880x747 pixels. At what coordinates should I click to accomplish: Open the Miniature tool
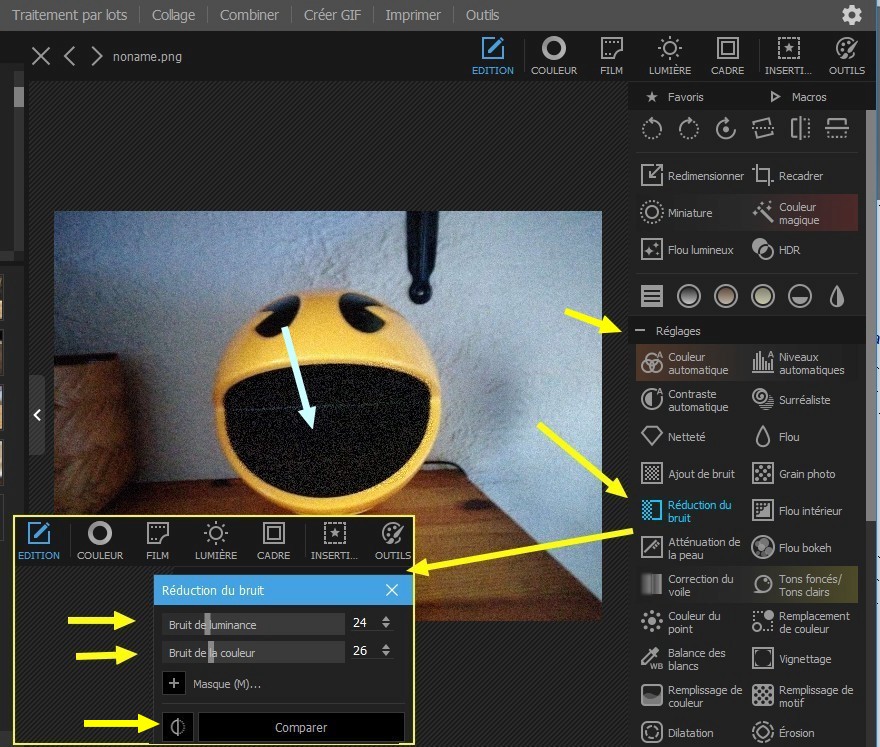[x=677, y=213]
